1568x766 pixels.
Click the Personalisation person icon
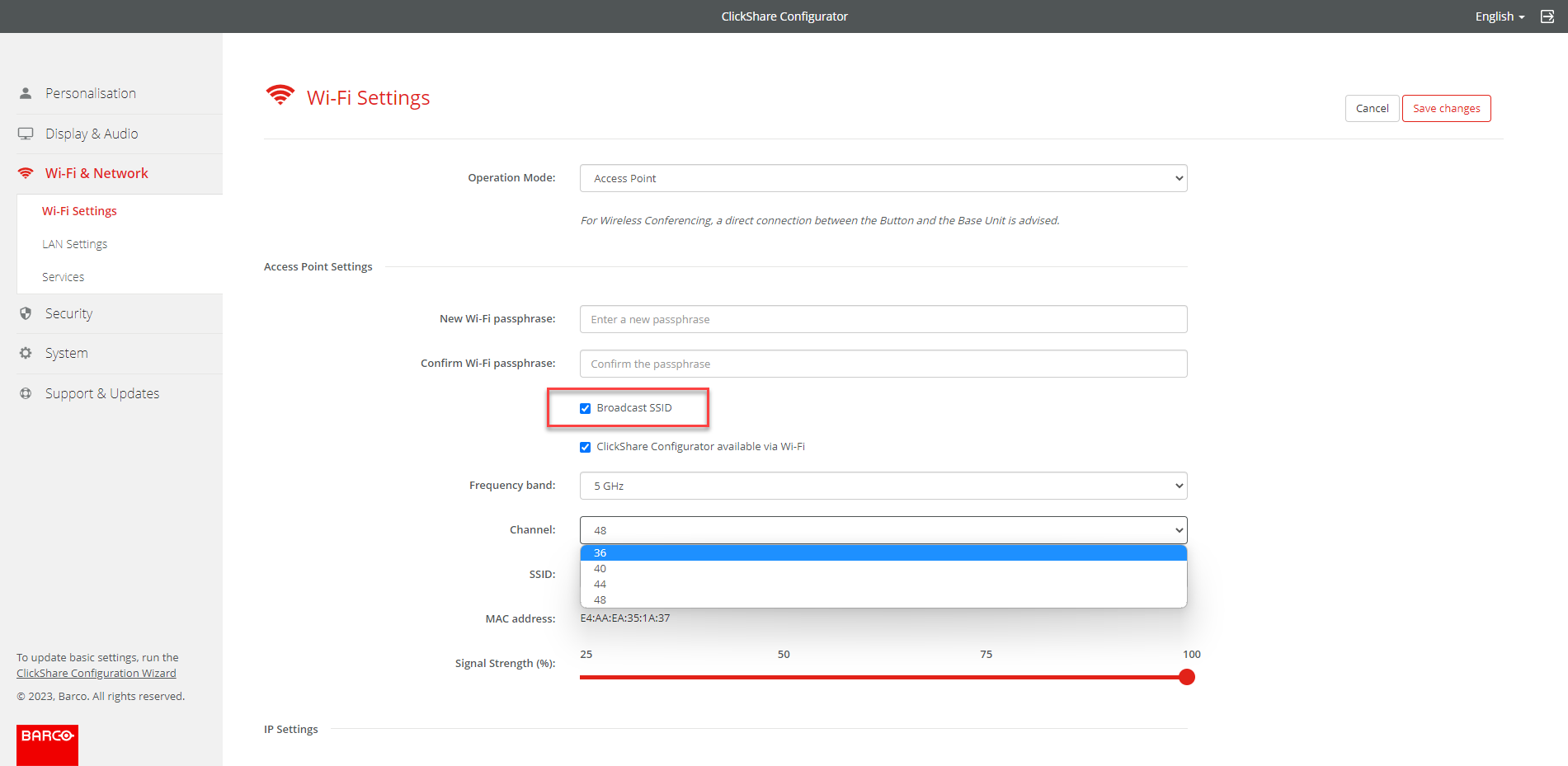(x=26, y=93)
